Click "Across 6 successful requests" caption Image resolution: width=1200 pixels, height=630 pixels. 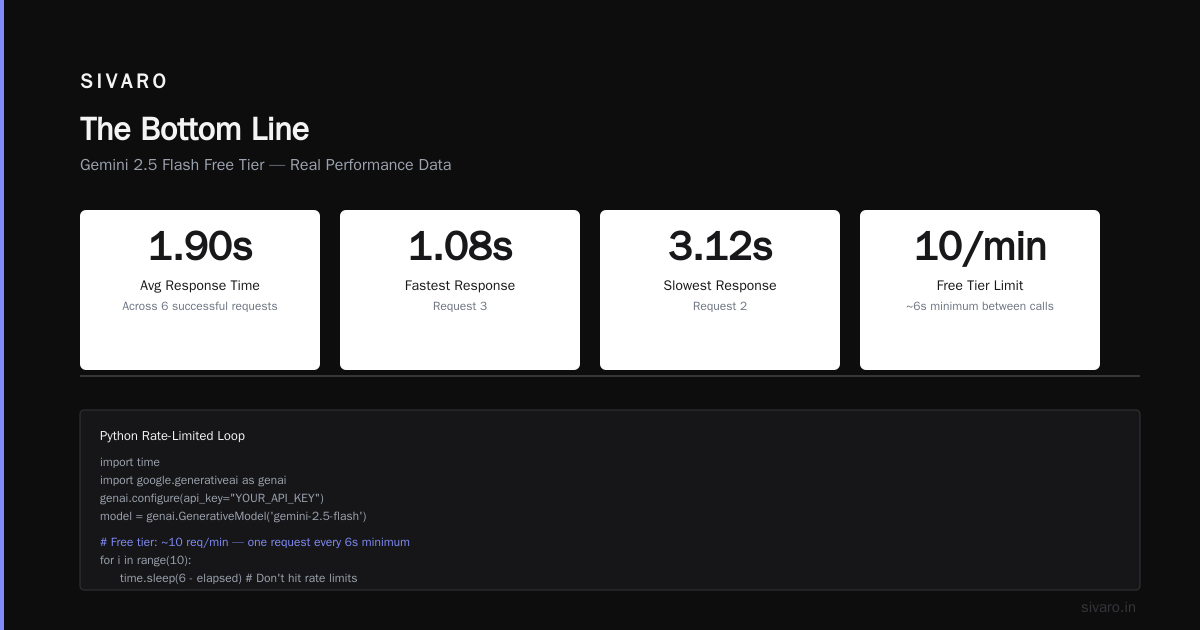[x=200, y=306]
